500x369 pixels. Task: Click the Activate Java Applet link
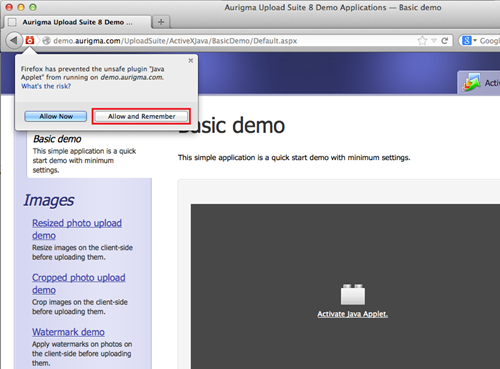(352, 314)
